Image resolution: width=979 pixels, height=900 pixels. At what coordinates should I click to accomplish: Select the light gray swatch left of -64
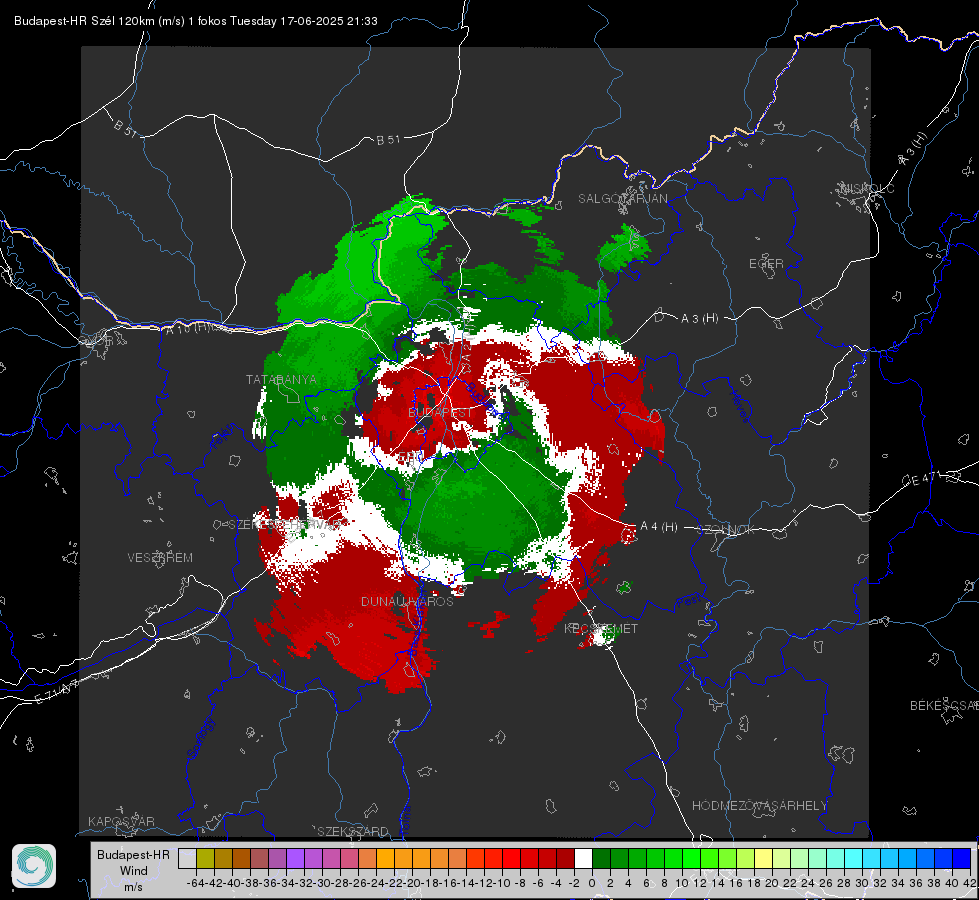[x=187, y=858]
